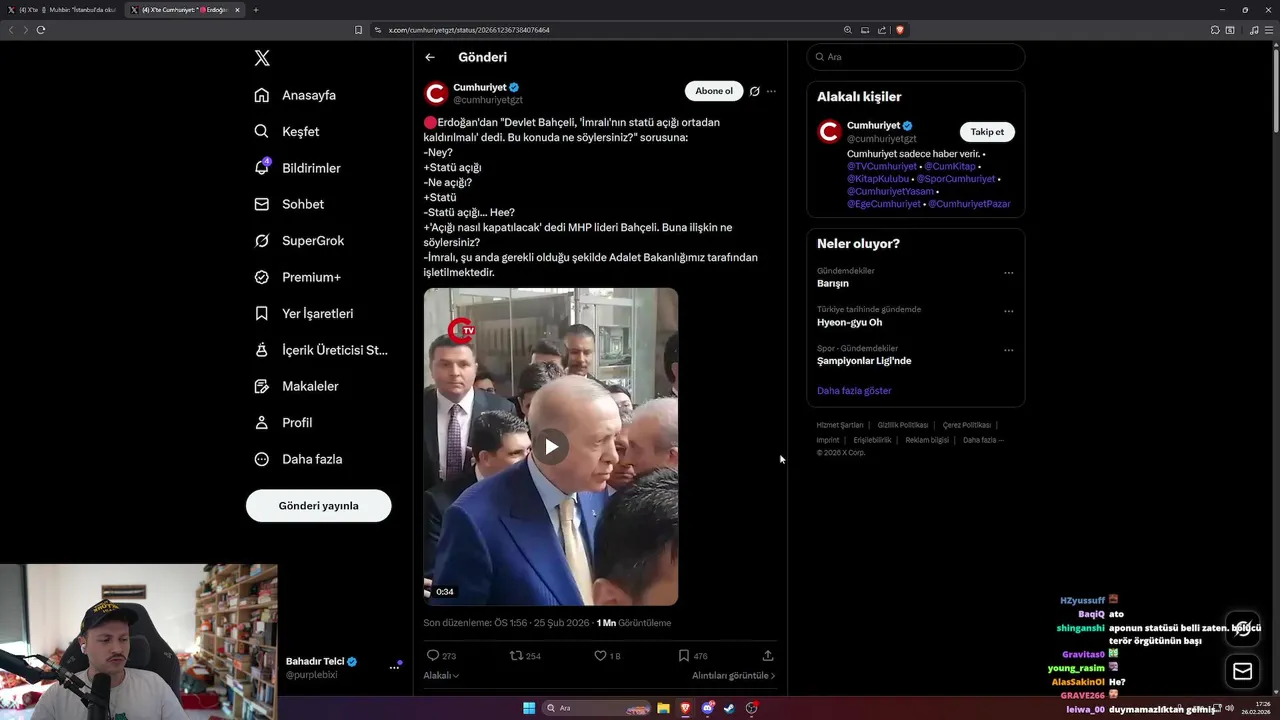The width and height of the screenshot is (1280, 720).
Task: Open Yer İşaretleri bookmarks in sidebar
Action: point(304,313)
